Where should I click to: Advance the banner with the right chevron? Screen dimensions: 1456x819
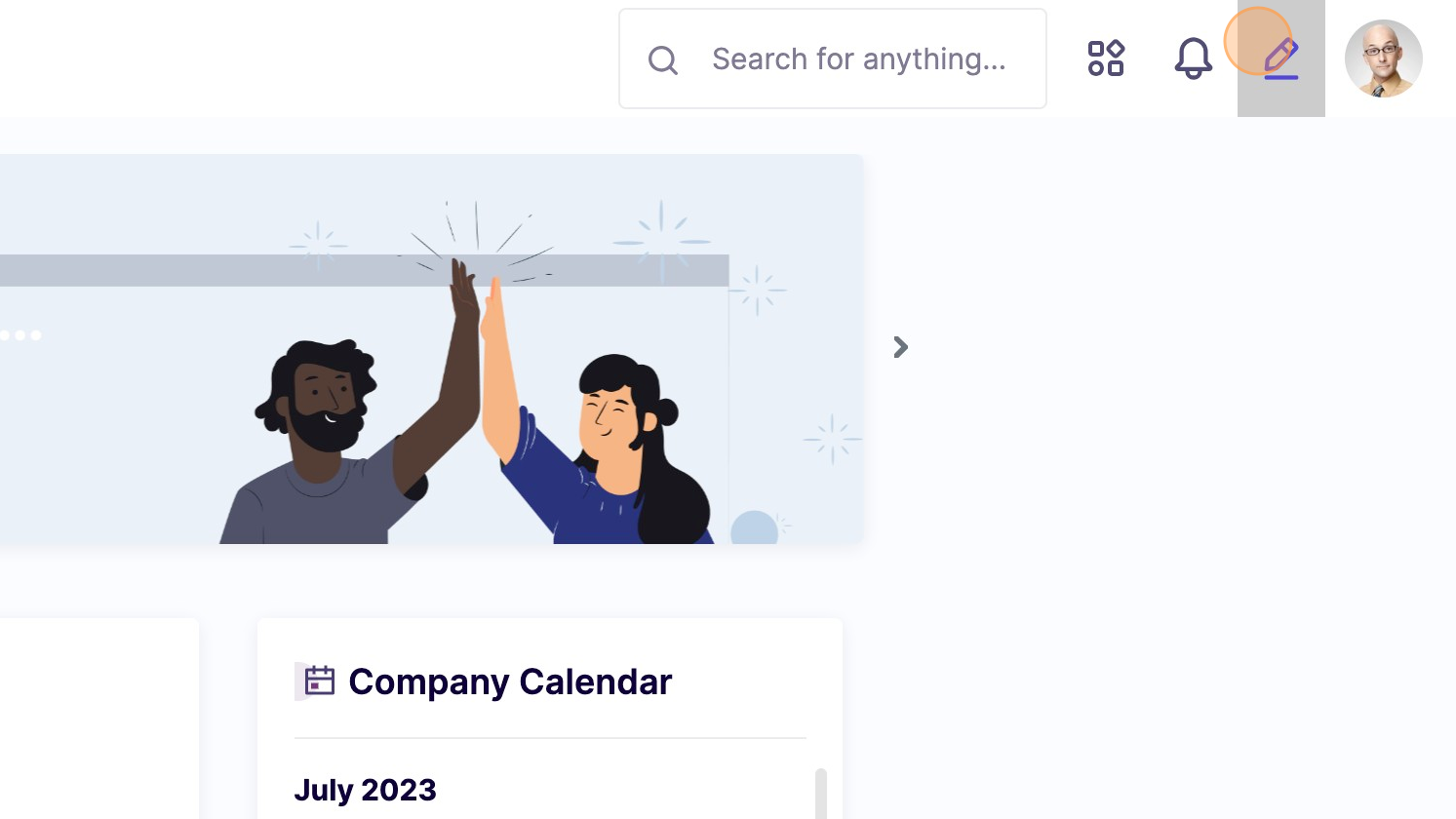[x=901, y=347]
